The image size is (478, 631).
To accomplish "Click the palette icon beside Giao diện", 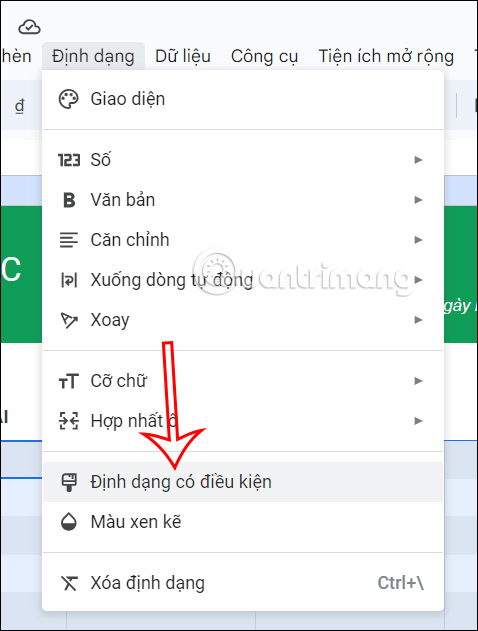I will pyautogui.click(x=68, y=99).
